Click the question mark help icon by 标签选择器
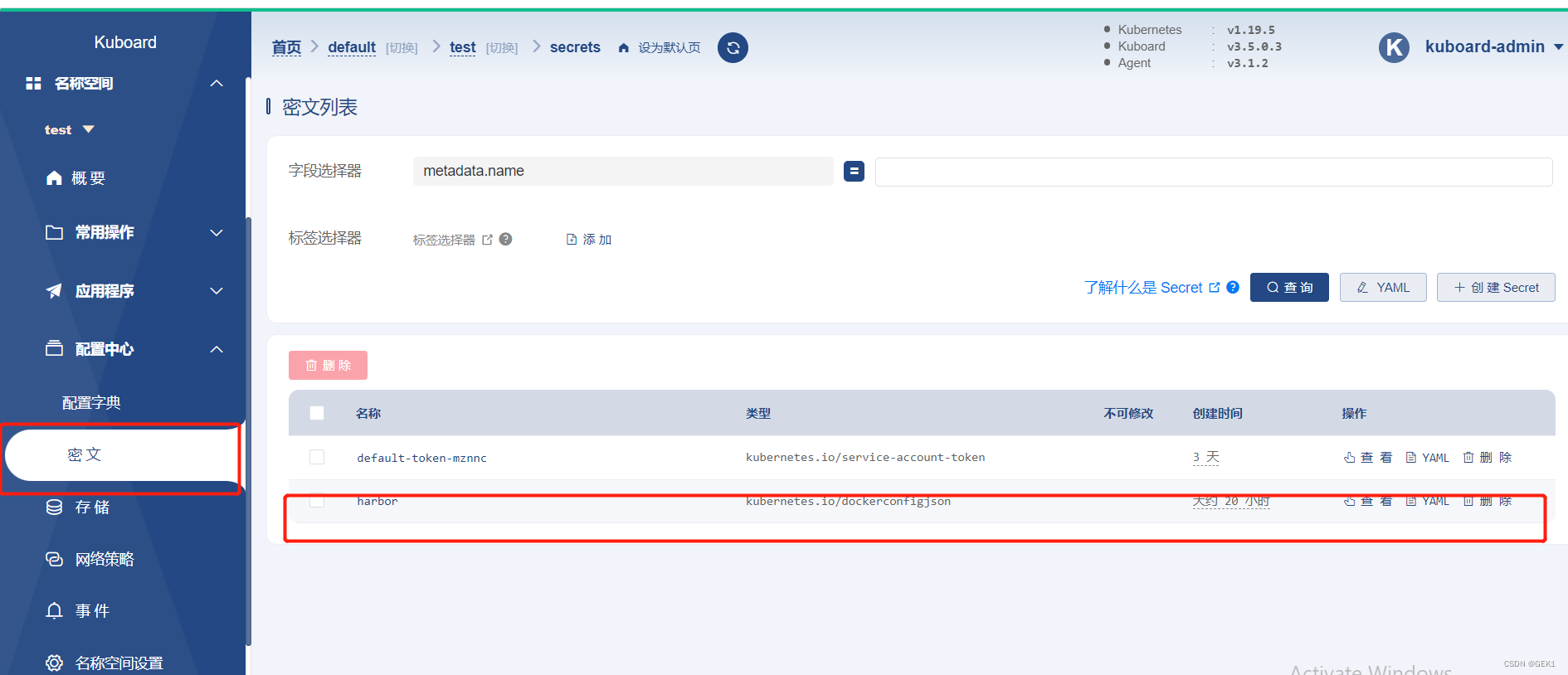 click(505, 239)
